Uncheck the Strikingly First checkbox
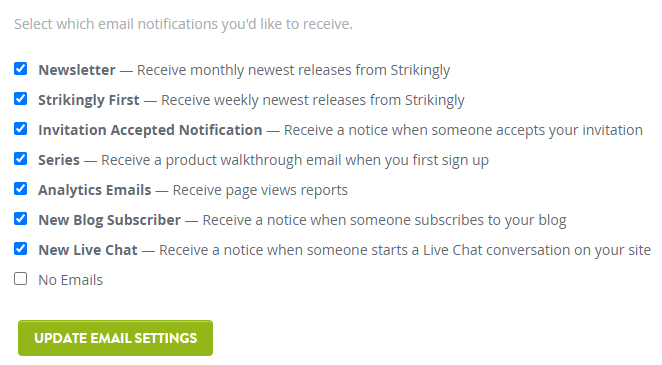662x365 pixels. [20, 98]
